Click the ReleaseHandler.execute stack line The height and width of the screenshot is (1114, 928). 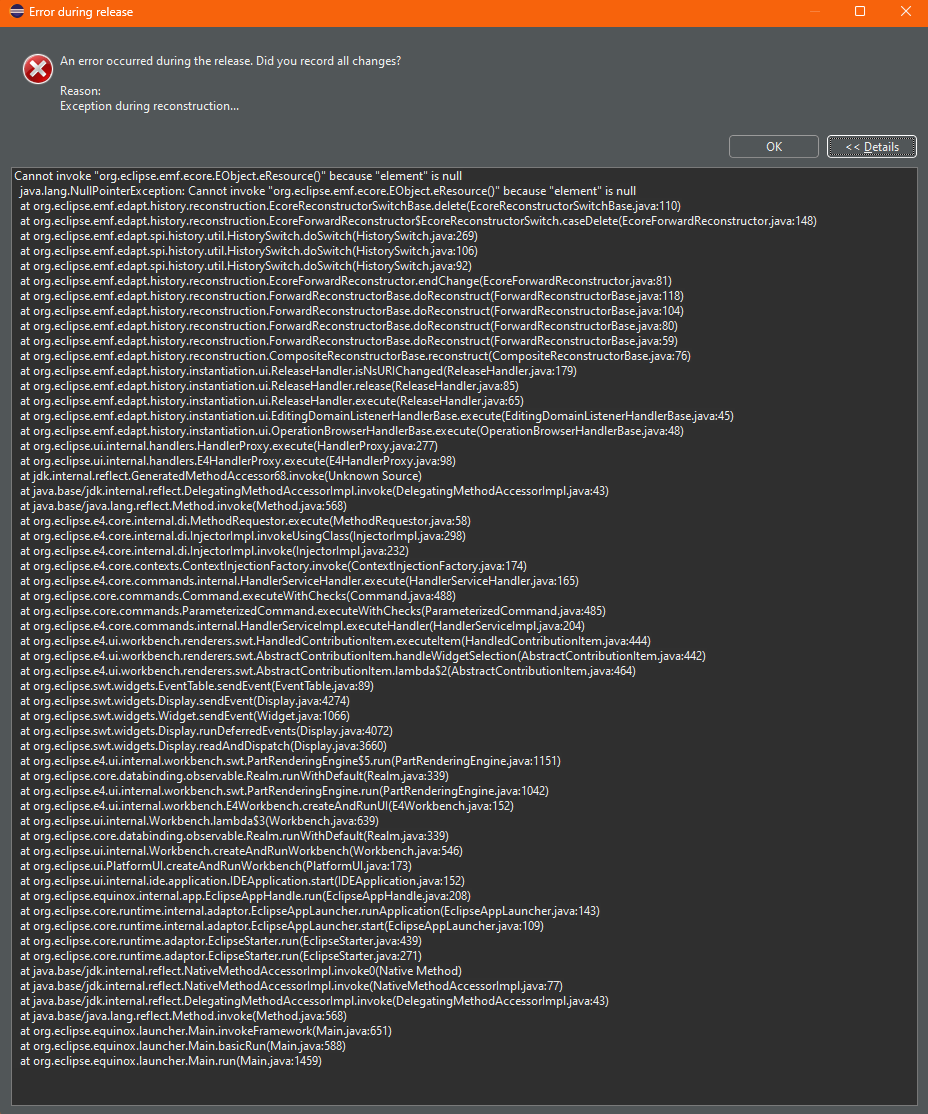coord(271,400)
